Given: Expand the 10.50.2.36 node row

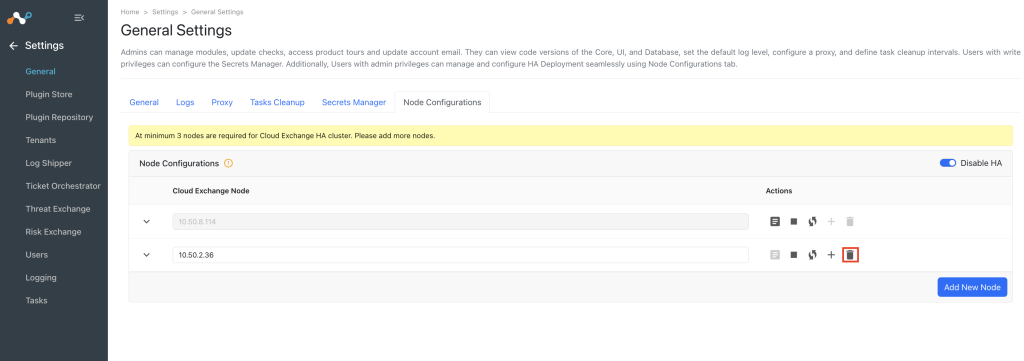Looking at the screenshot, I should click(x=146, y=255).
